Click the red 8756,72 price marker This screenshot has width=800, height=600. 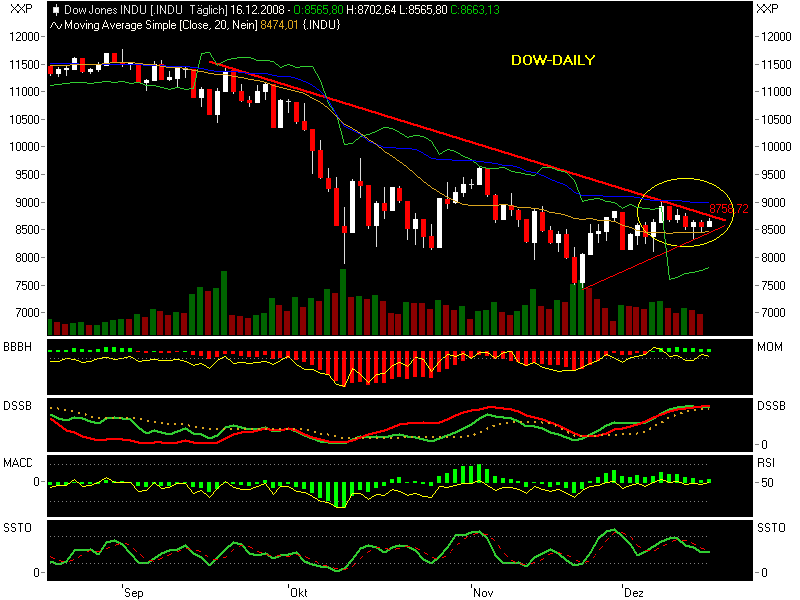tap(728, 208)
